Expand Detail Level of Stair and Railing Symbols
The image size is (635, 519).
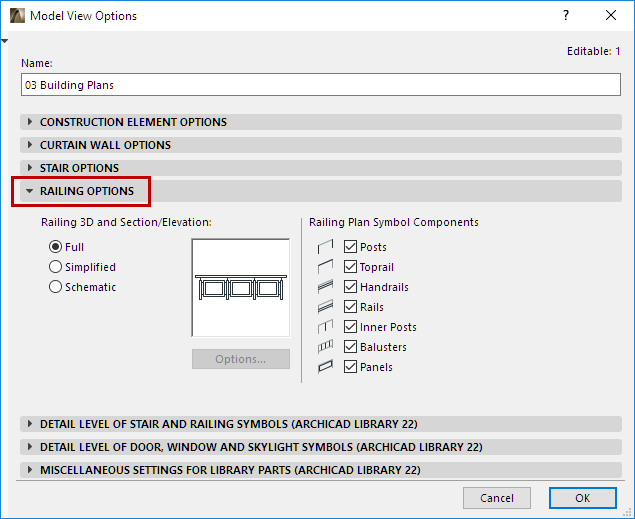pos(321,424)
